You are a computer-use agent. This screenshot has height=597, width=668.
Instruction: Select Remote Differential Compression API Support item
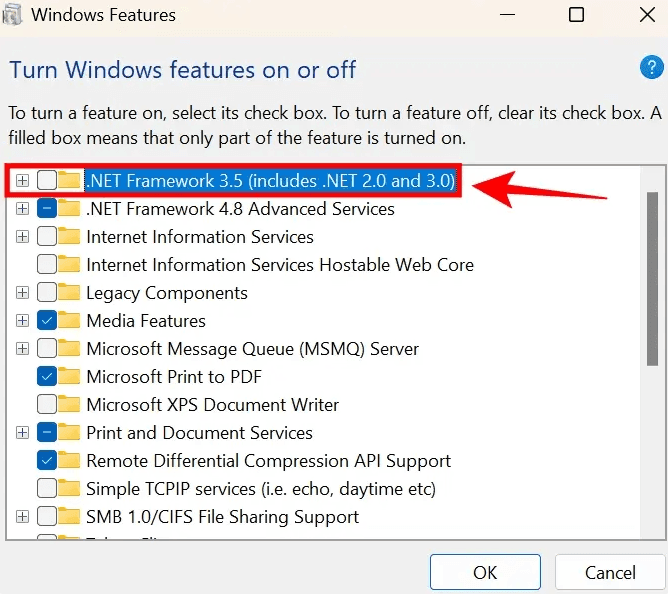click(x=268, y=461)
